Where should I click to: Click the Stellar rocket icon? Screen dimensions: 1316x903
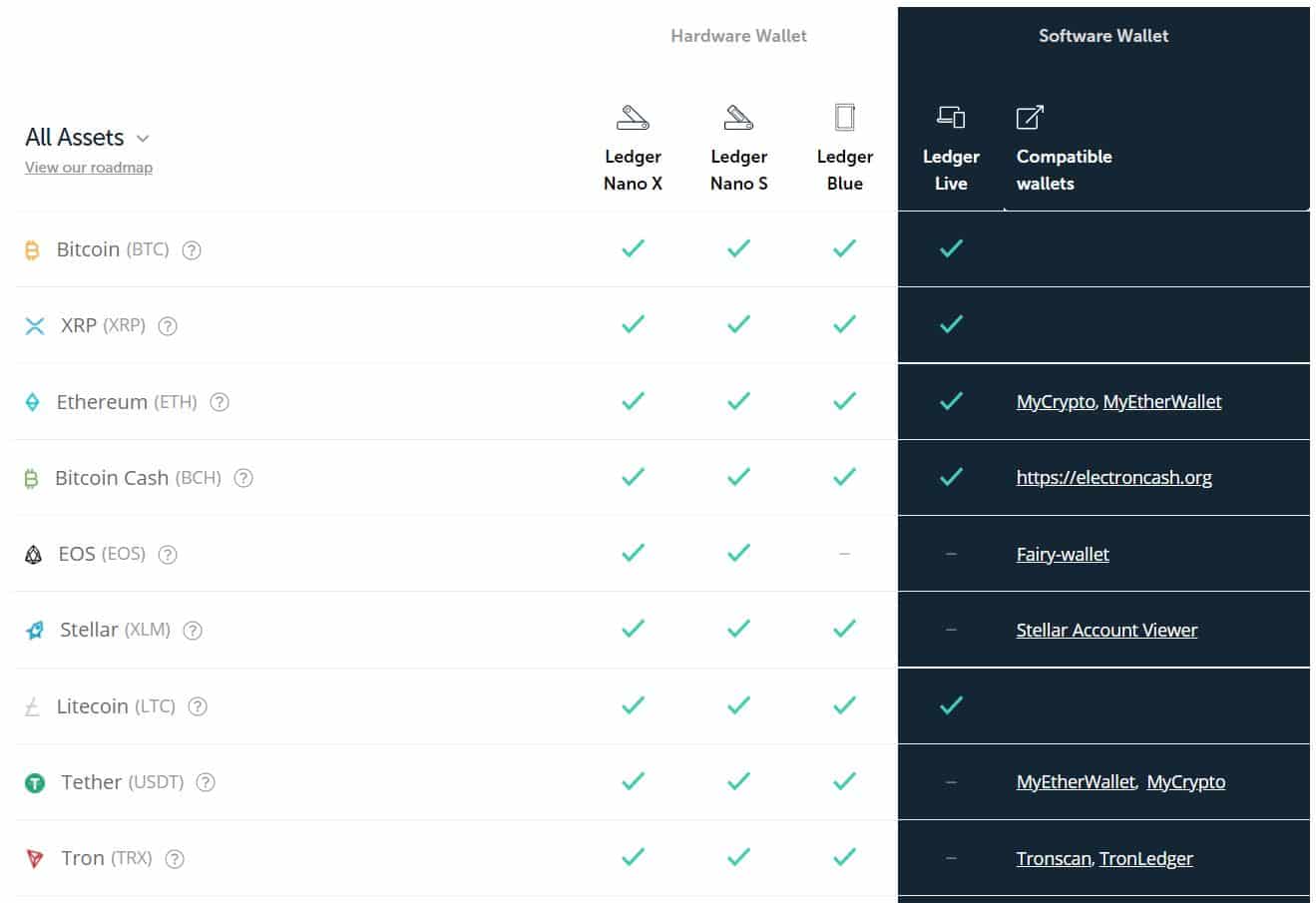click(x=35, y=631)
